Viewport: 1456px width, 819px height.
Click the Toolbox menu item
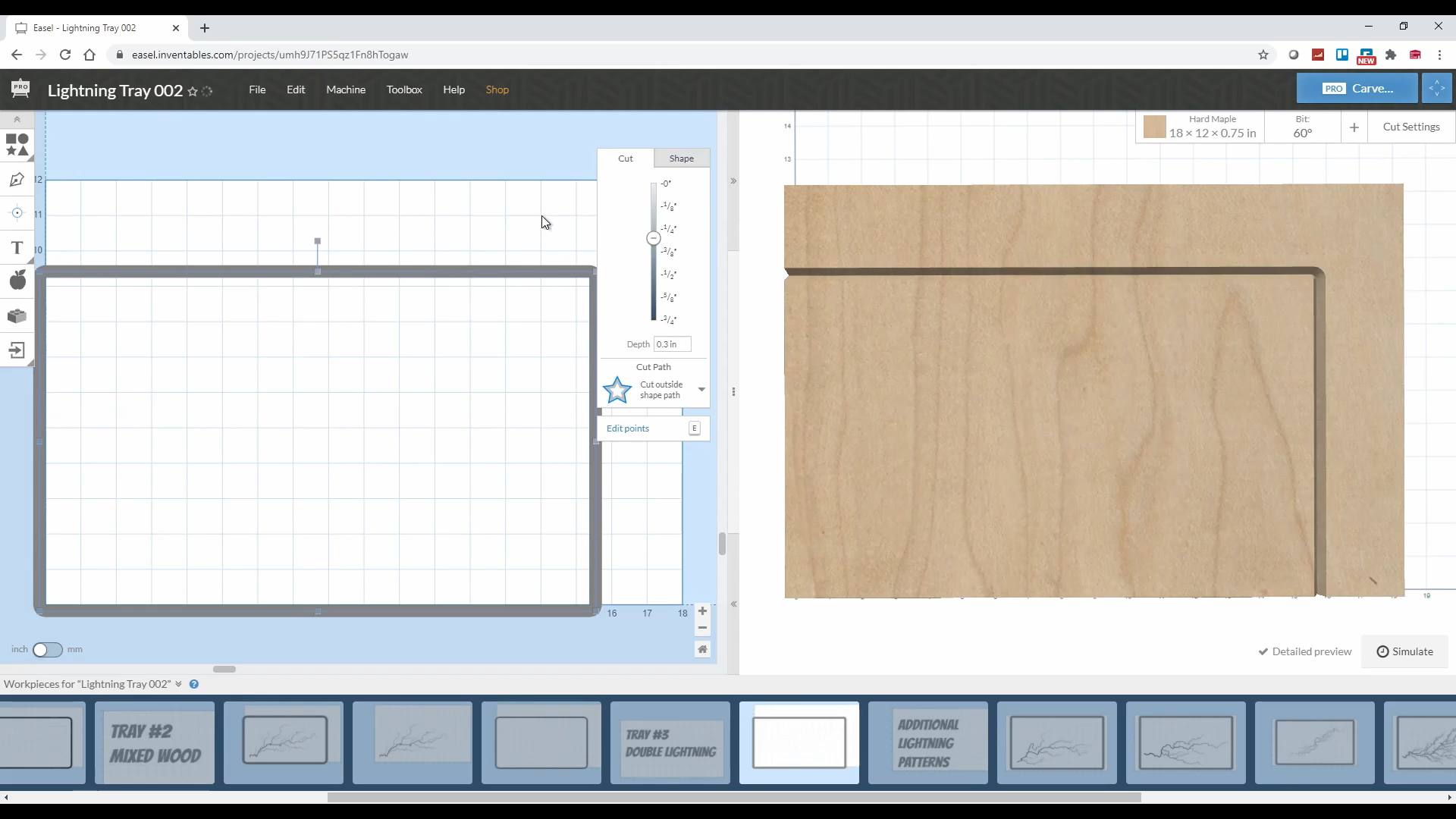tap(404, 89)
